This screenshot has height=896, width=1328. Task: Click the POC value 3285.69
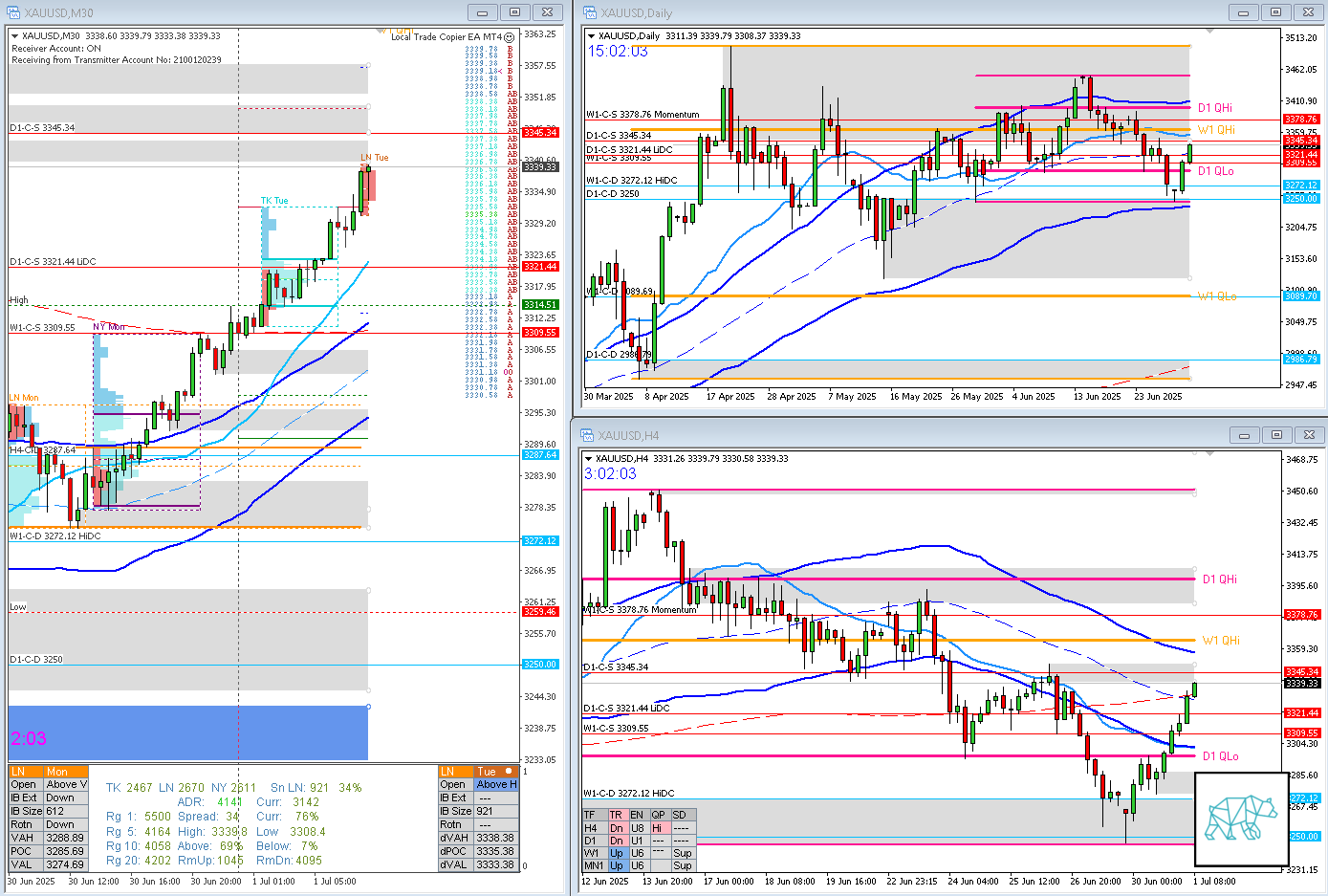66,851
